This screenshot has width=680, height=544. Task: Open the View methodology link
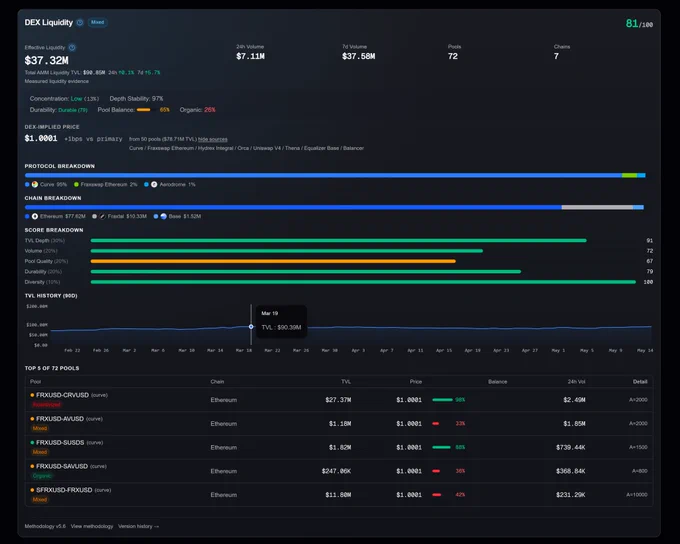pos(92,526)
